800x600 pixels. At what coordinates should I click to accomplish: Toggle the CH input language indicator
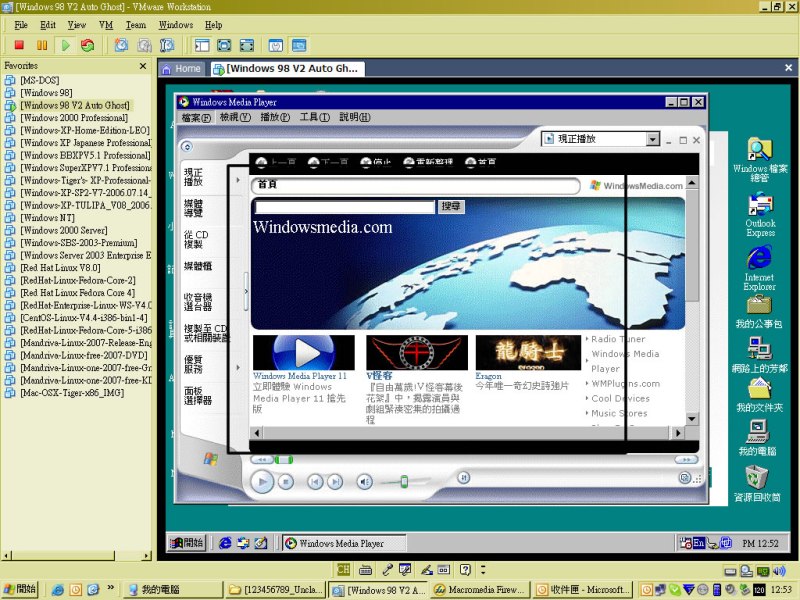(343, 569)
